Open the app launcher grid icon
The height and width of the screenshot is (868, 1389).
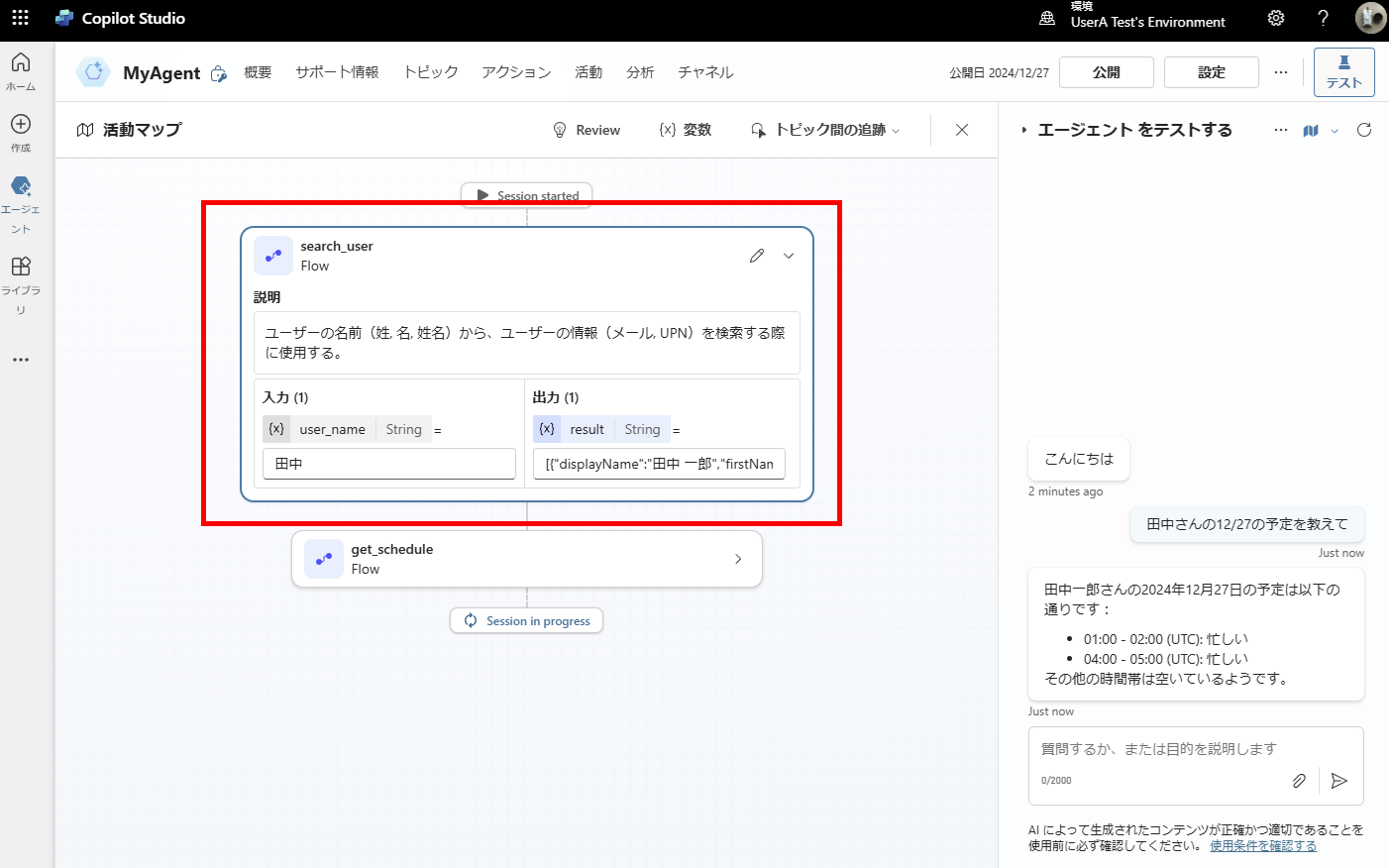pos(20,18)
